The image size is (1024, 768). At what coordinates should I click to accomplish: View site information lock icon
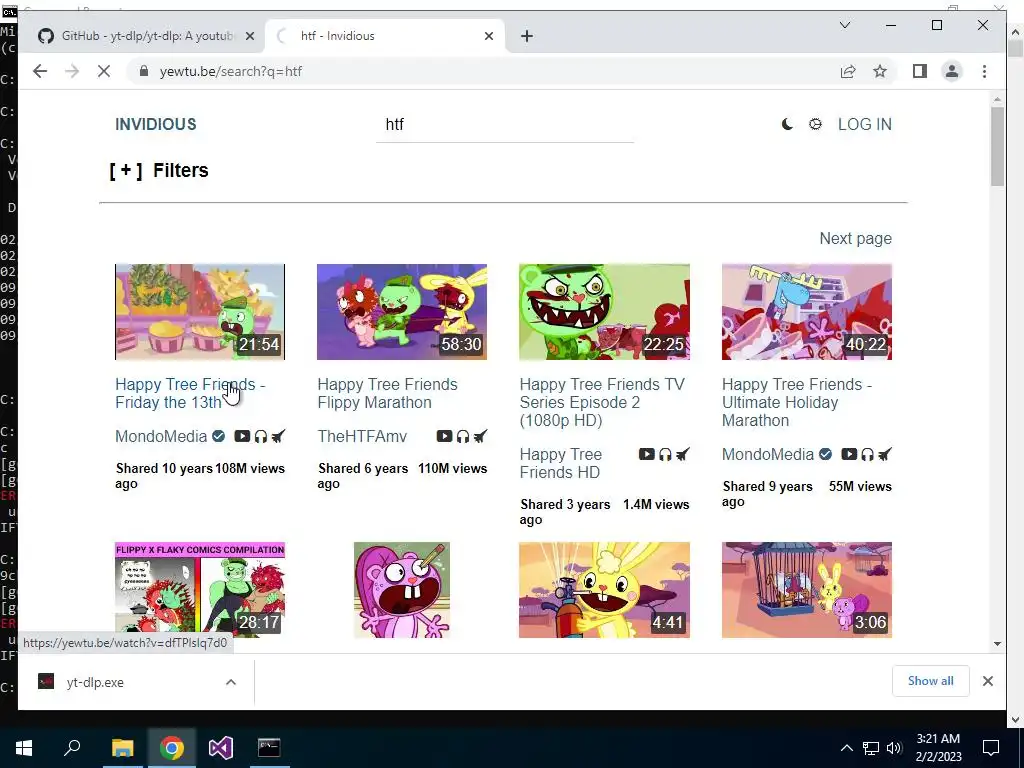coord(144,71)
